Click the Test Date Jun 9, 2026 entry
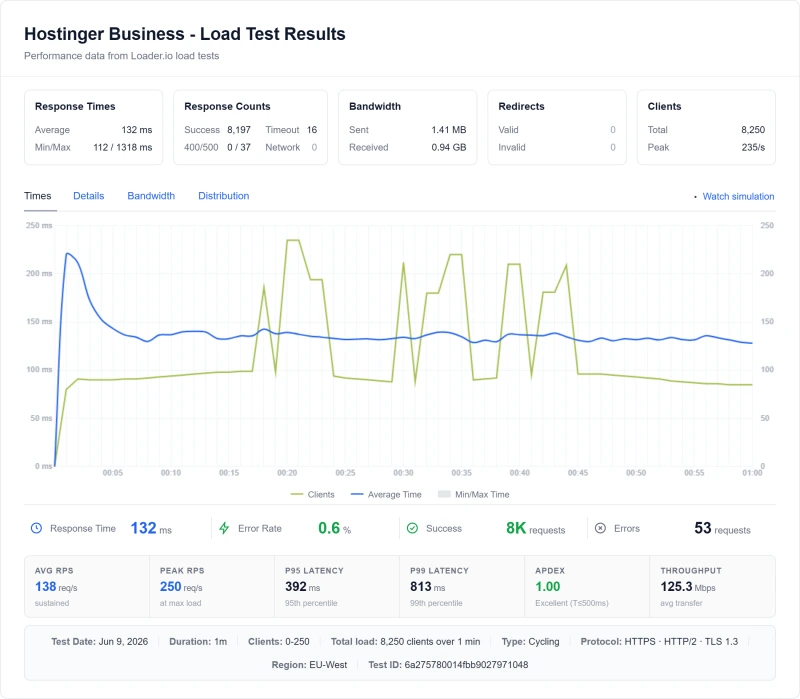800x699 pixels. tap(99, 641)
